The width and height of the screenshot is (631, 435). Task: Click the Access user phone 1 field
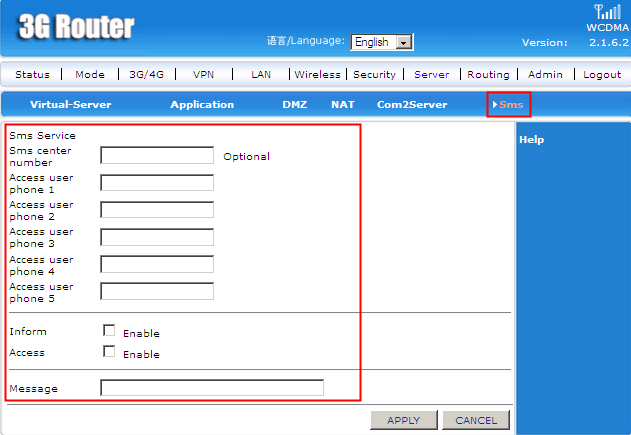click(157, 182)
